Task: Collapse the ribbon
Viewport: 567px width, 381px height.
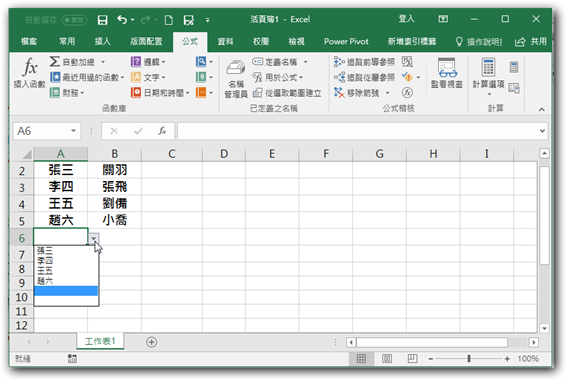Action: coord(541,109)
